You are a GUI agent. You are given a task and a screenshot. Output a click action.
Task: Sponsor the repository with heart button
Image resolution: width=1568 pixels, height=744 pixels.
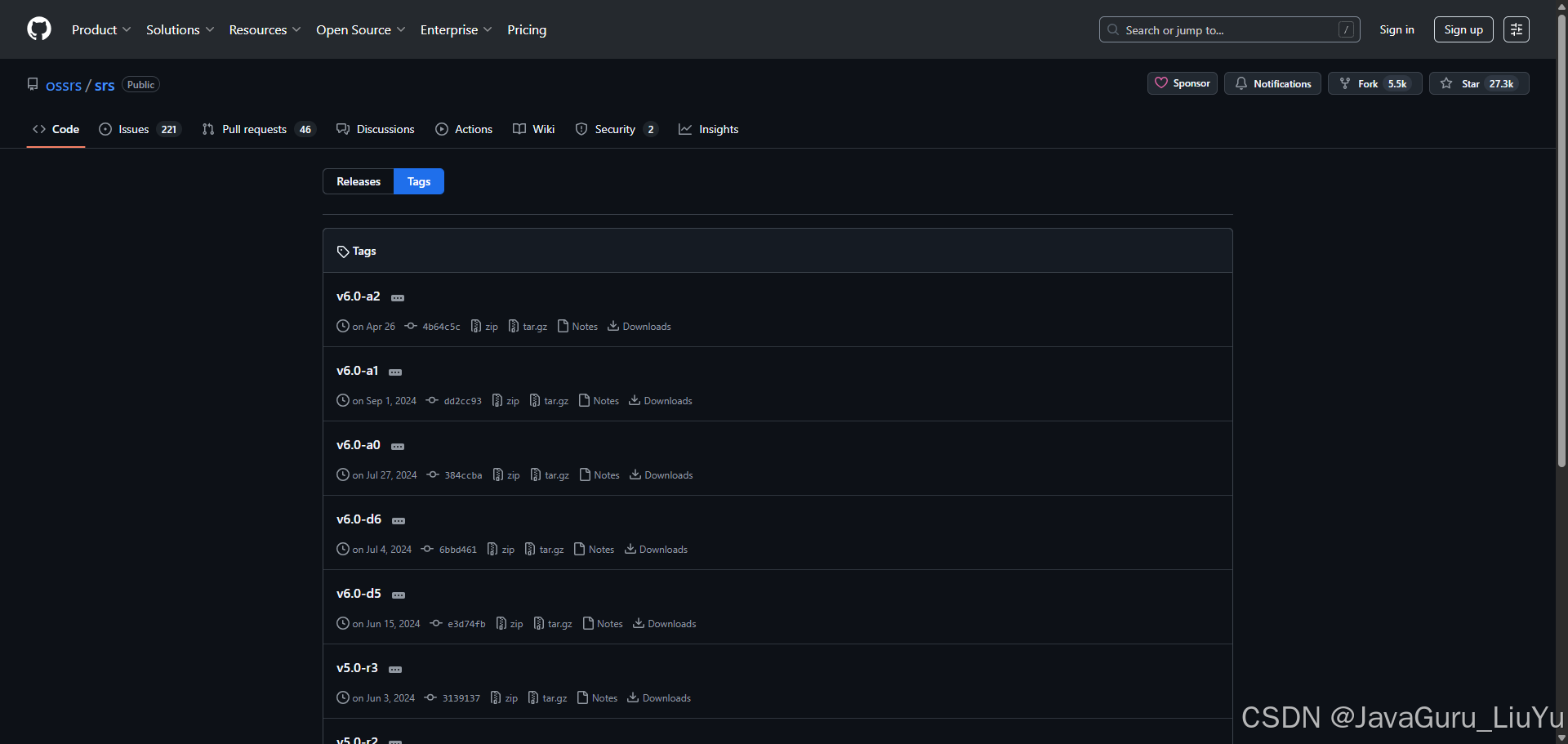tap(1183, 83)
